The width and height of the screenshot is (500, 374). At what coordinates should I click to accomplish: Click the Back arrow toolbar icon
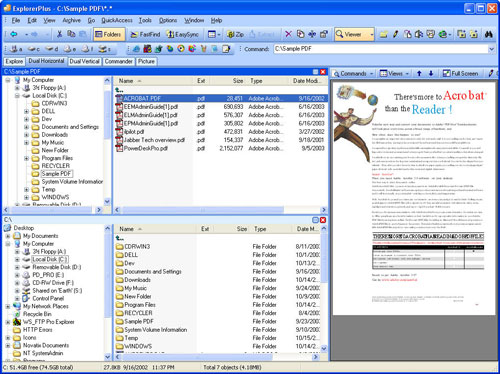[14, 34]
